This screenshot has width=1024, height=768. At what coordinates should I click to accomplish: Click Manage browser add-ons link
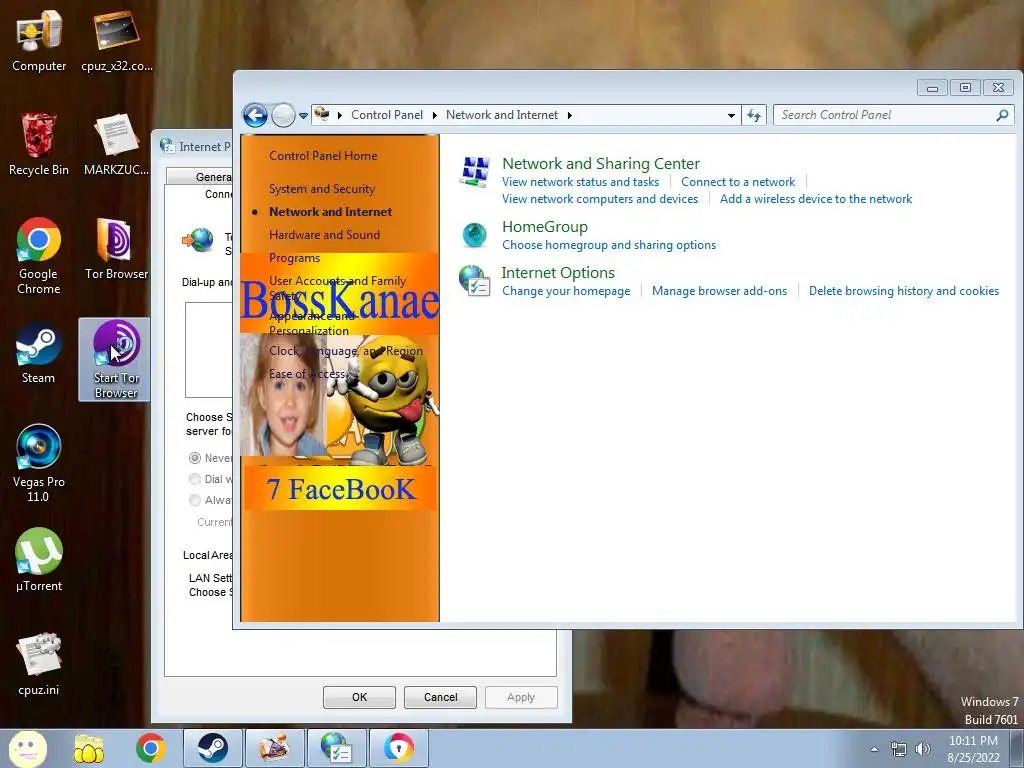tap(719, 291)
